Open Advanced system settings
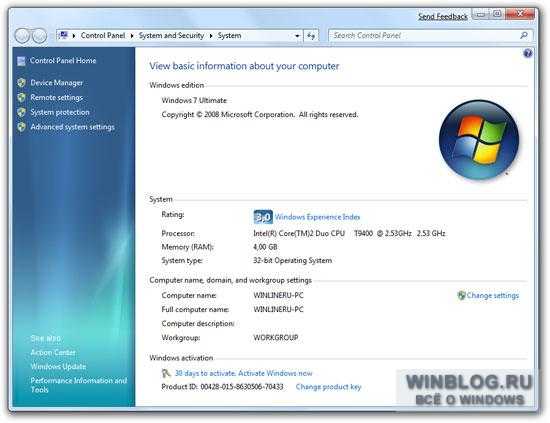Image resolution: width=550 pixels, height=423 pixels. coord(72,127)
